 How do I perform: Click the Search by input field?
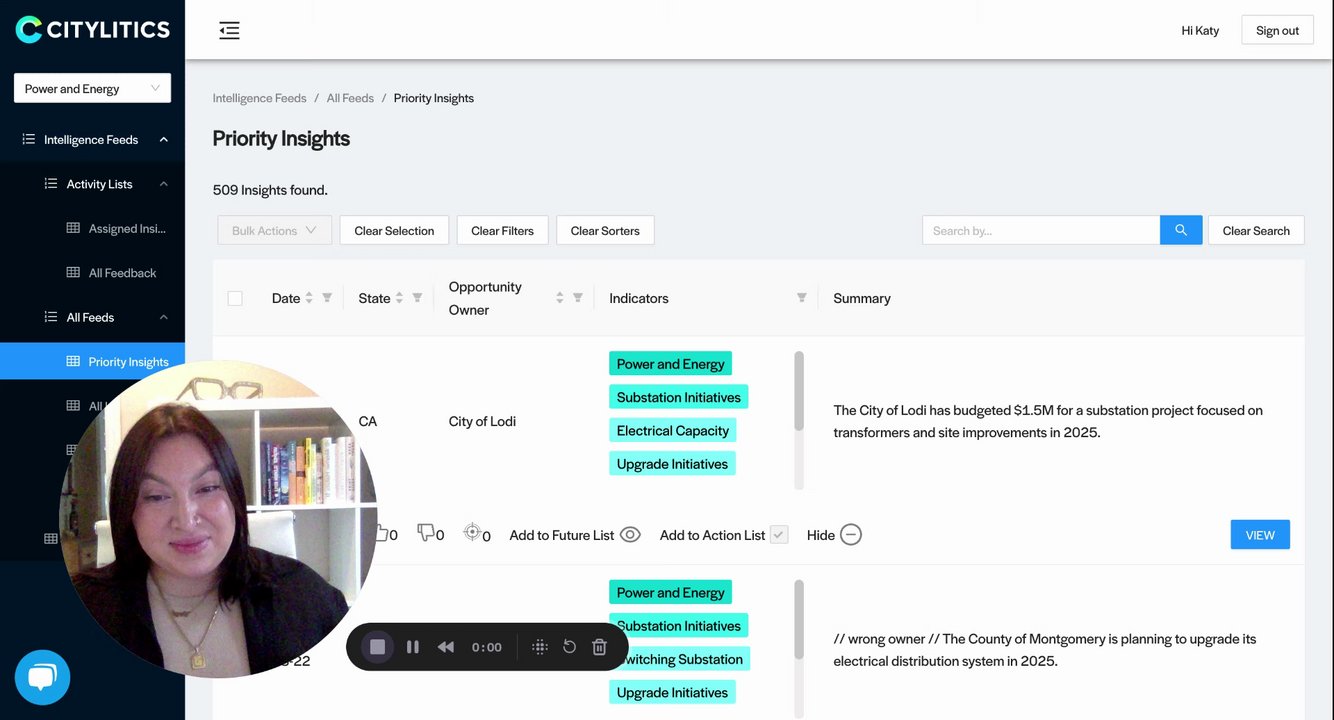click(x=1041, y=230)
